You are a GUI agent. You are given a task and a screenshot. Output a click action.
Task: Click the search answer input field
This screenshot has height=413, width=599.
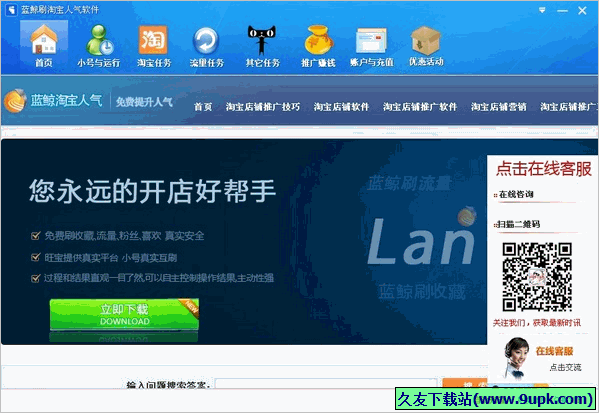(326, 384)
